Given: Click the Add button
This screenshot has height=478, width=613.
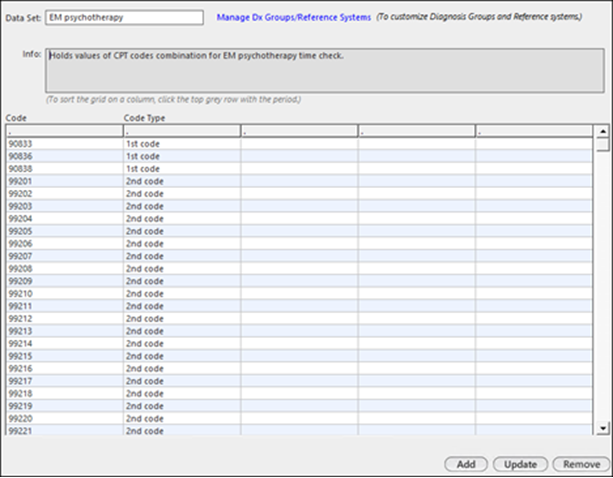Looking at the screenshot, I should (x=466, y=464).
